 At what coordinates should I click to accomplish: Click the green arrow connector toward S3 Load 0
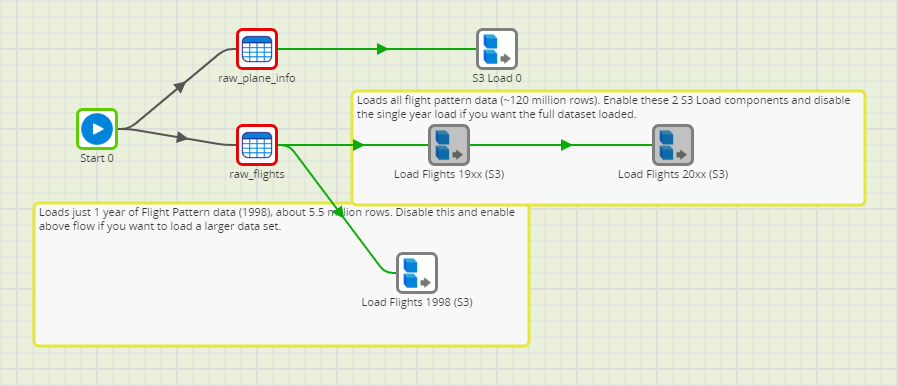click(x=382, y=49)
